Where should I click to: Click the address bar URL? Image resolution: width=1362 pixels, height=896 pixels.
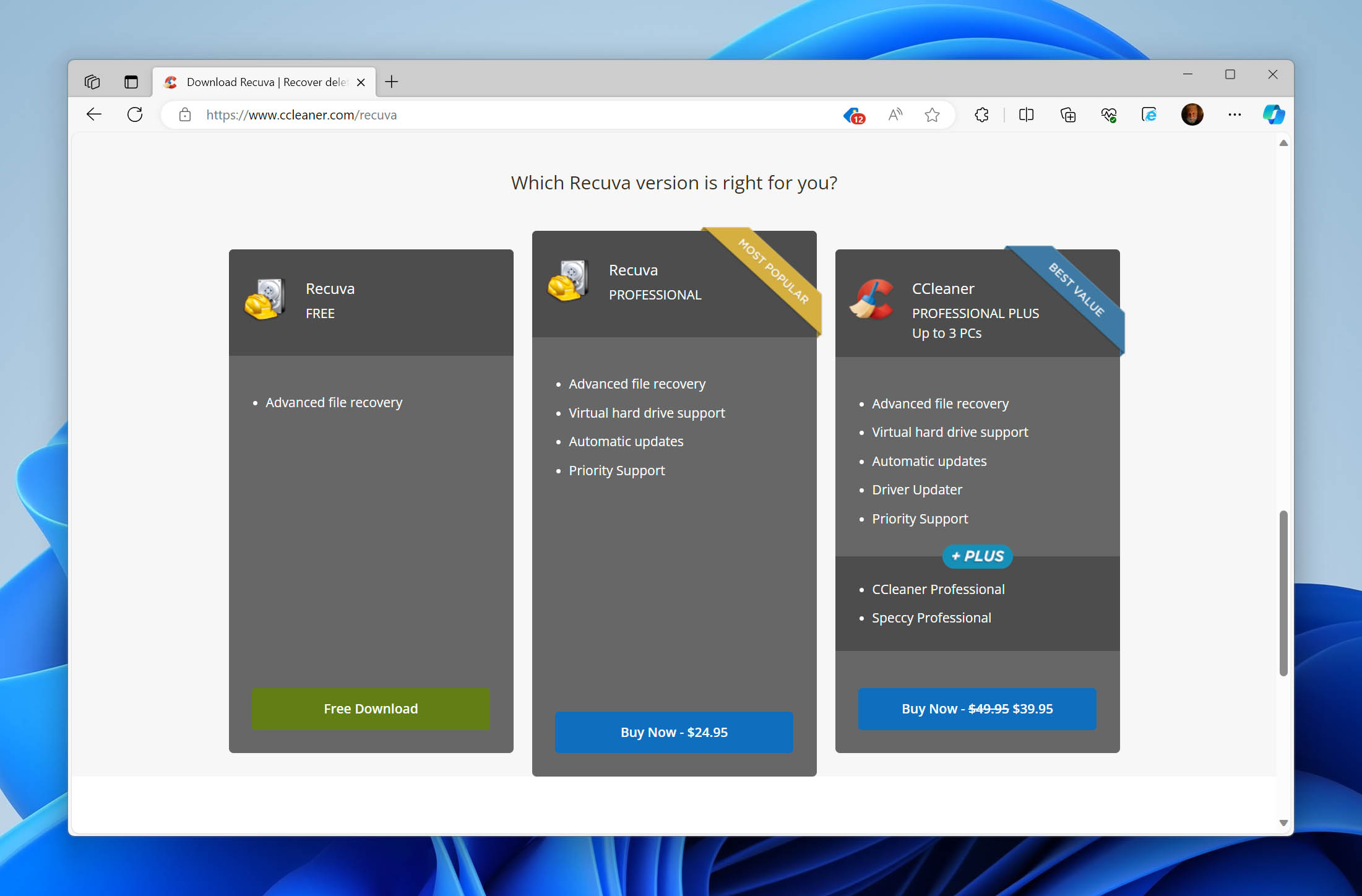301,115
